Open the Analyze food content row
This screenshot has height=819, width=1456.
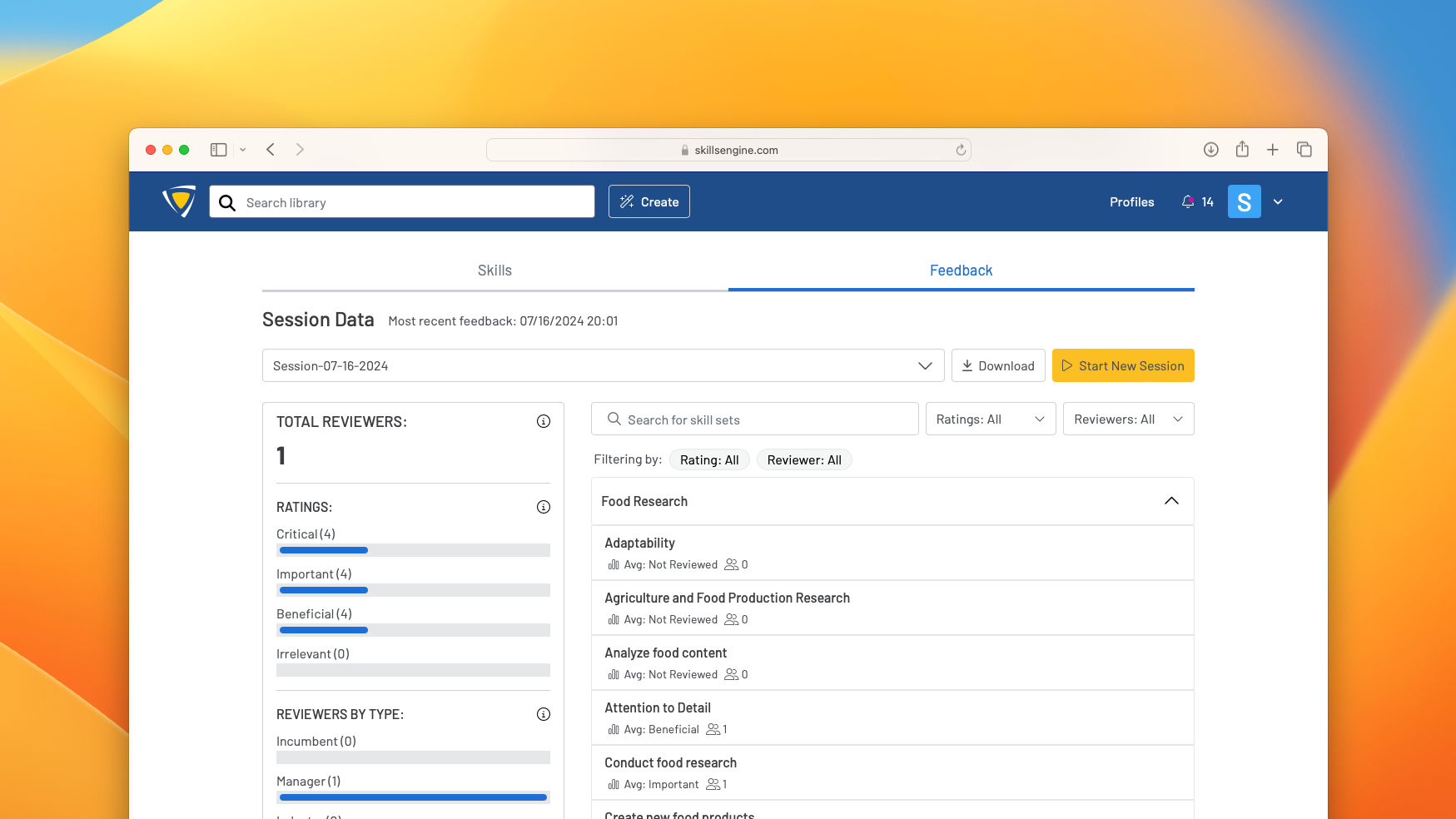coord(892,663)
